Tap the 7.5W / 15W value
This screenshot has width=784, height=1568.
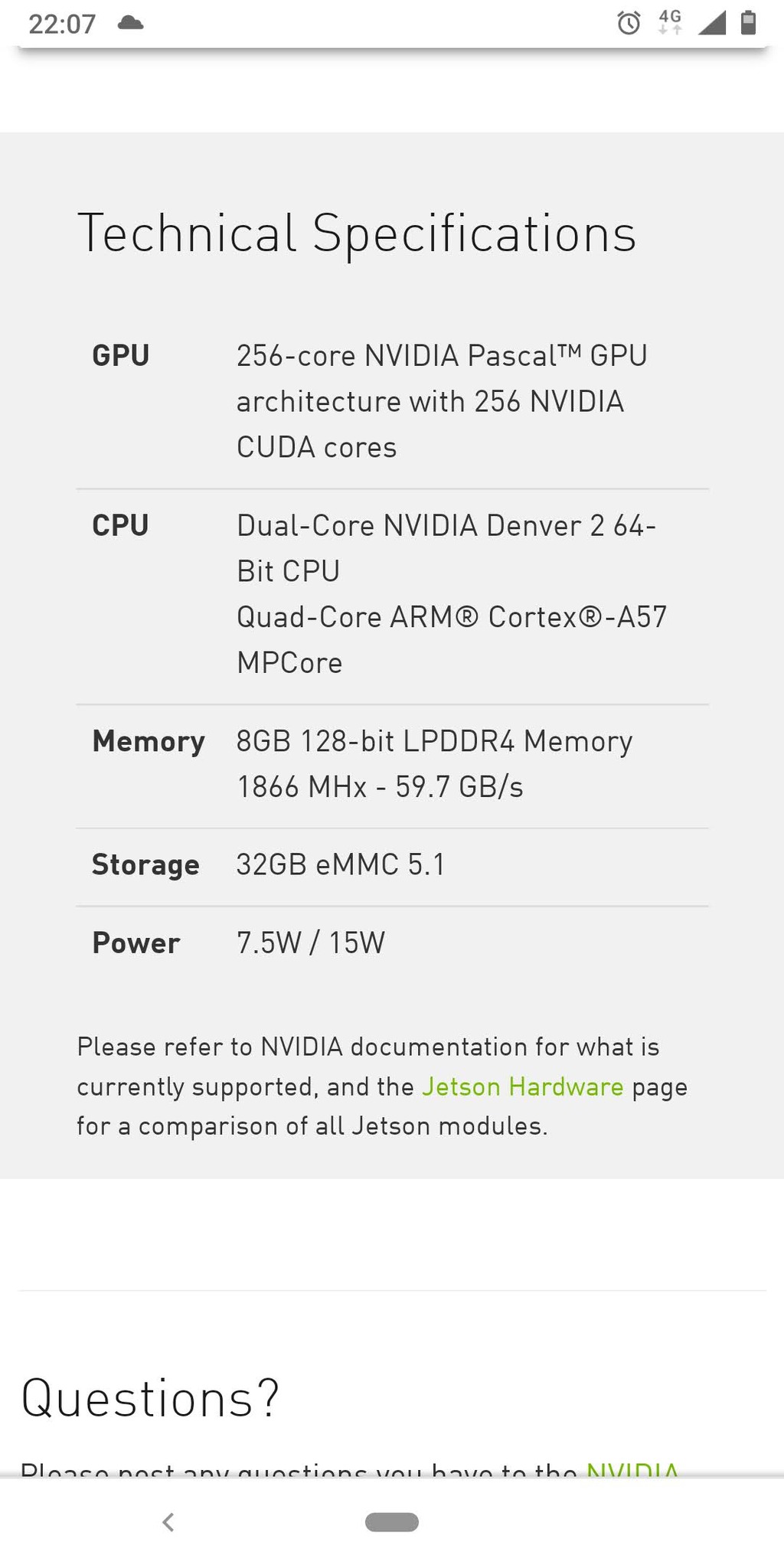311,943
